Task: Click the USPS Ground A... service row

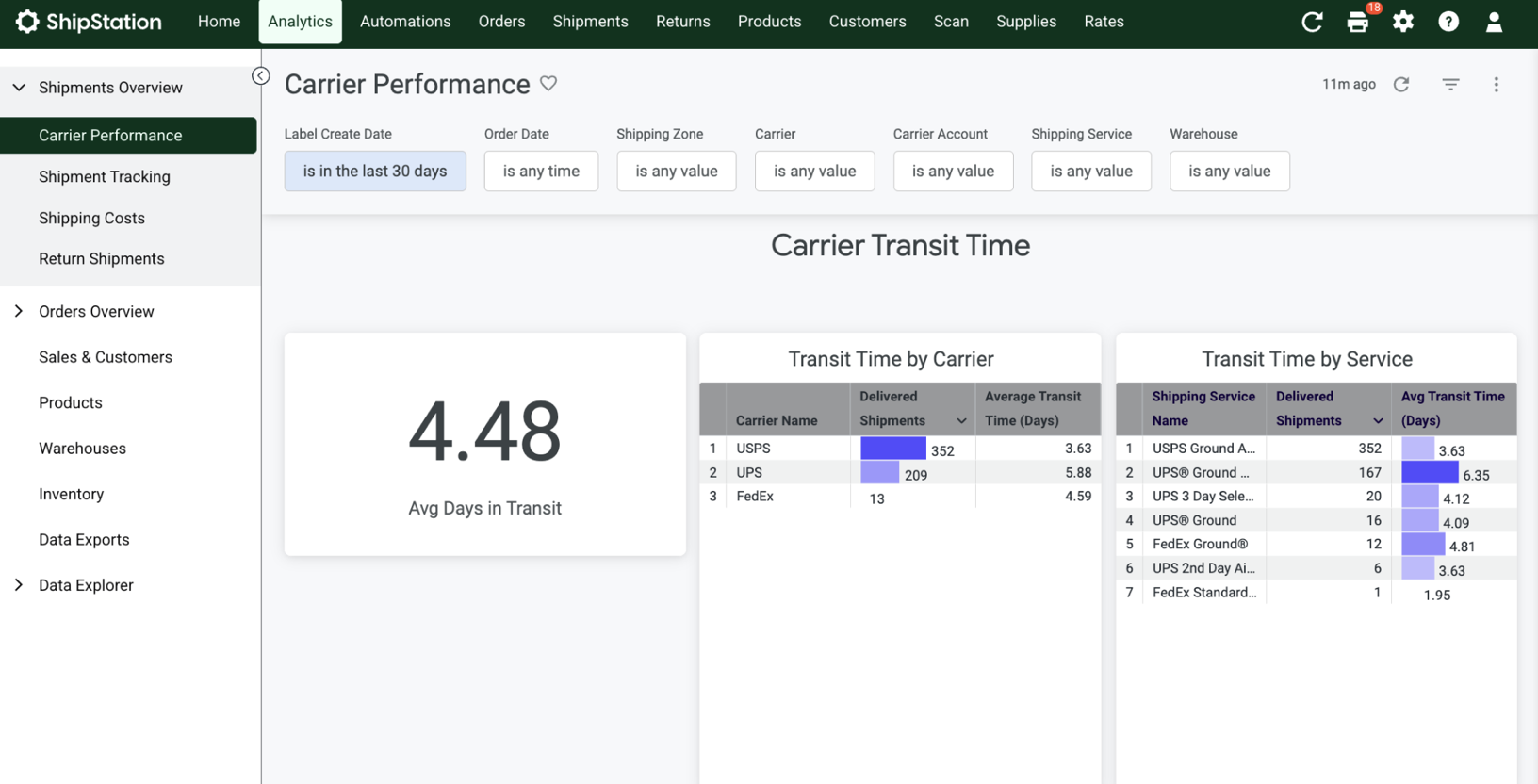Action: coord(1203,449)
